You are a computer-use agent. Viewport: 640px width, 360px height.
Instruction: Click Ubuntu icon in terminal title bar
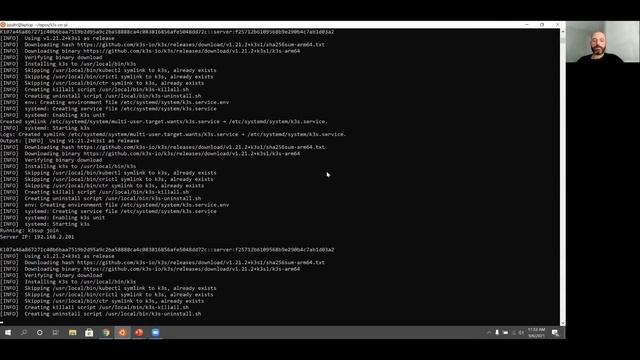pos(3,25)
